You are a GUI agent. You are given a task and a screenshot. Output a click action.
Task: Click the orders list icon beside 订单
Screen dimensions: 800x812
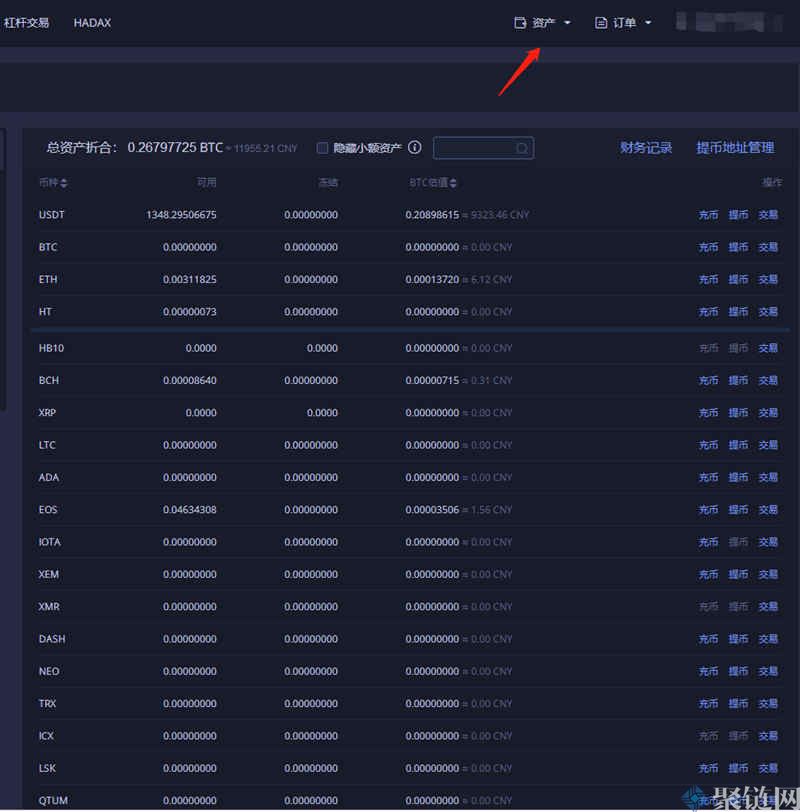(601, 23)
